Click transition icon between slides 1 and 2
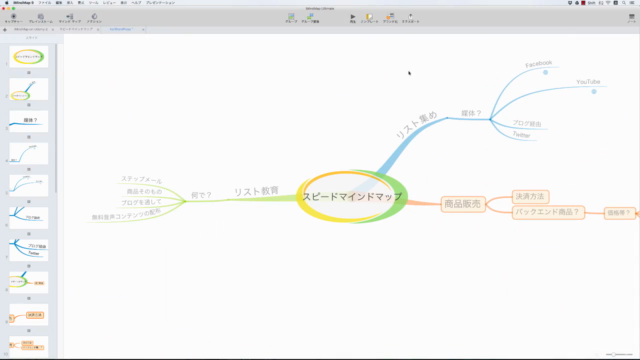640x360 pixels. (29, 73)
